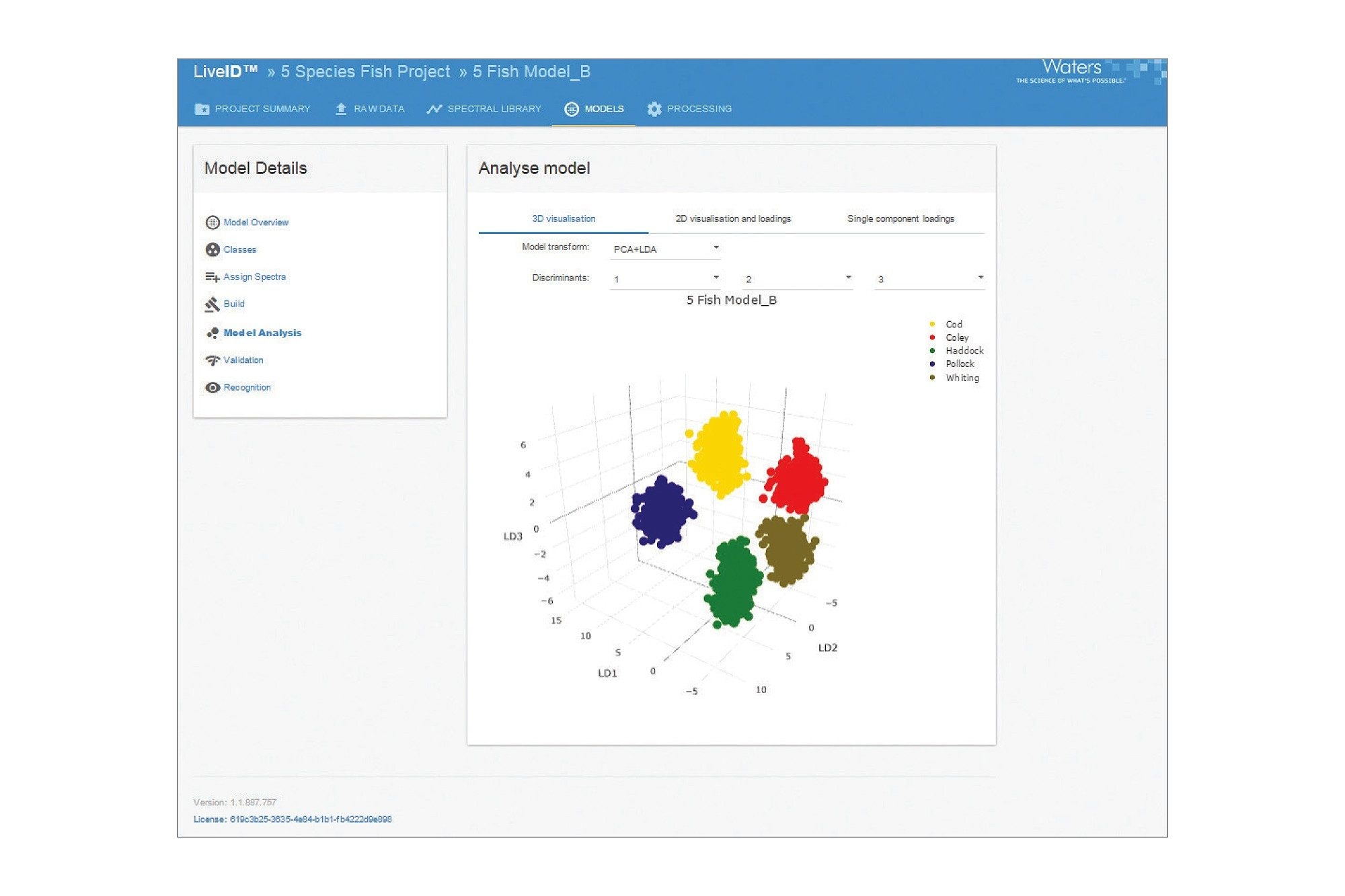Click the Validation sidebar icon

coord(213,360)
